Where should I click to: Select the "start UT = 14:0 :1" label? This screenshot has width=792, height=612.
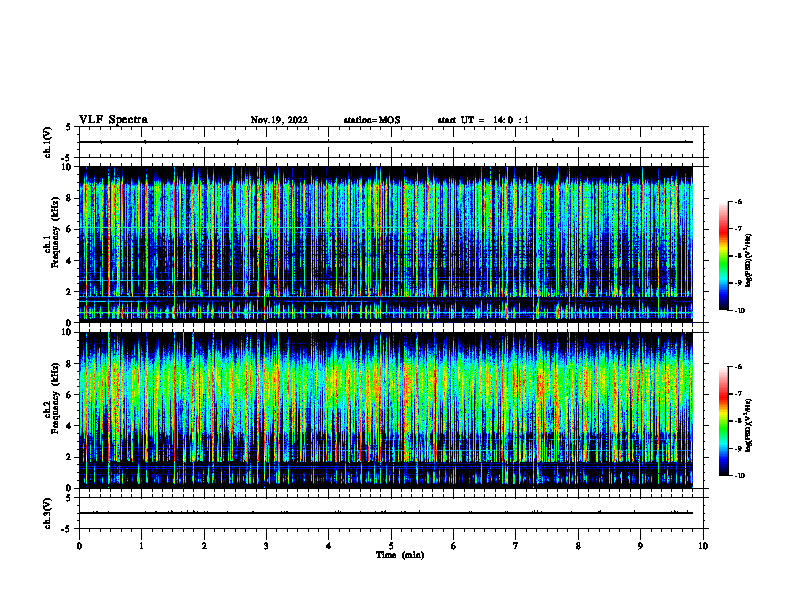pyautogui.click(x=483, y=120)
